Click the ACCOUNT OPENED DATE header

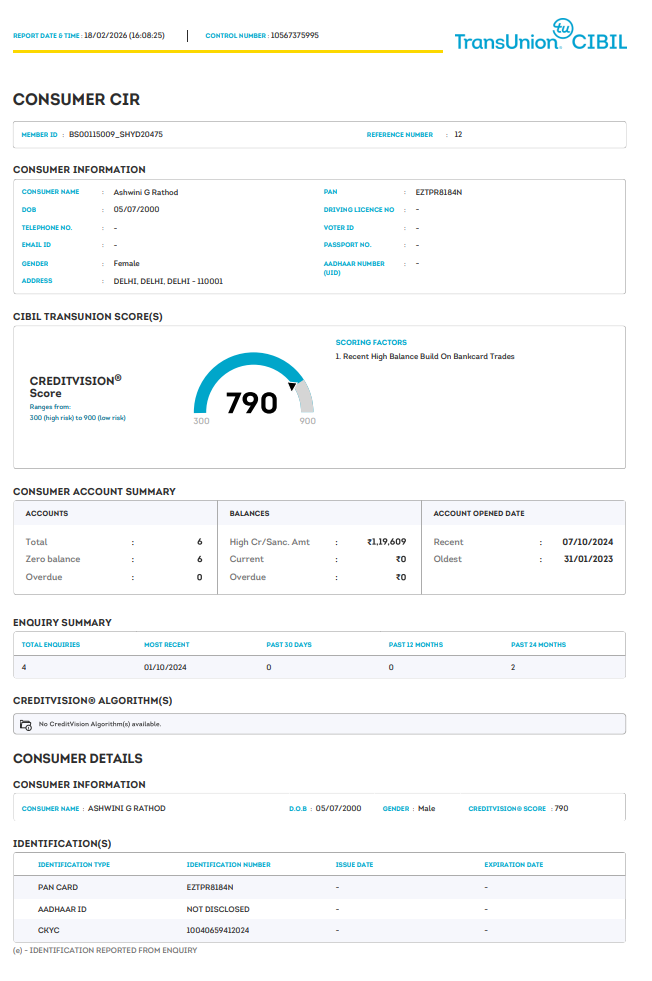(479, 513)
